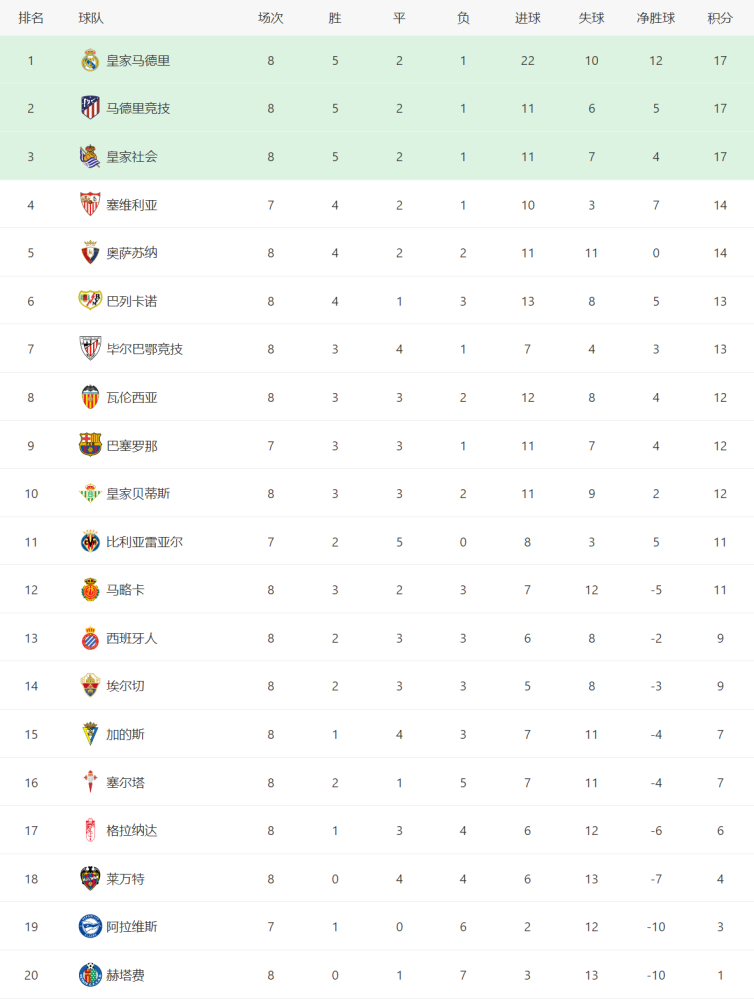Click the Valencia (瓦伦西亚) bat crest
This screenshot has width=754, height=1000.
coord(90,397)
